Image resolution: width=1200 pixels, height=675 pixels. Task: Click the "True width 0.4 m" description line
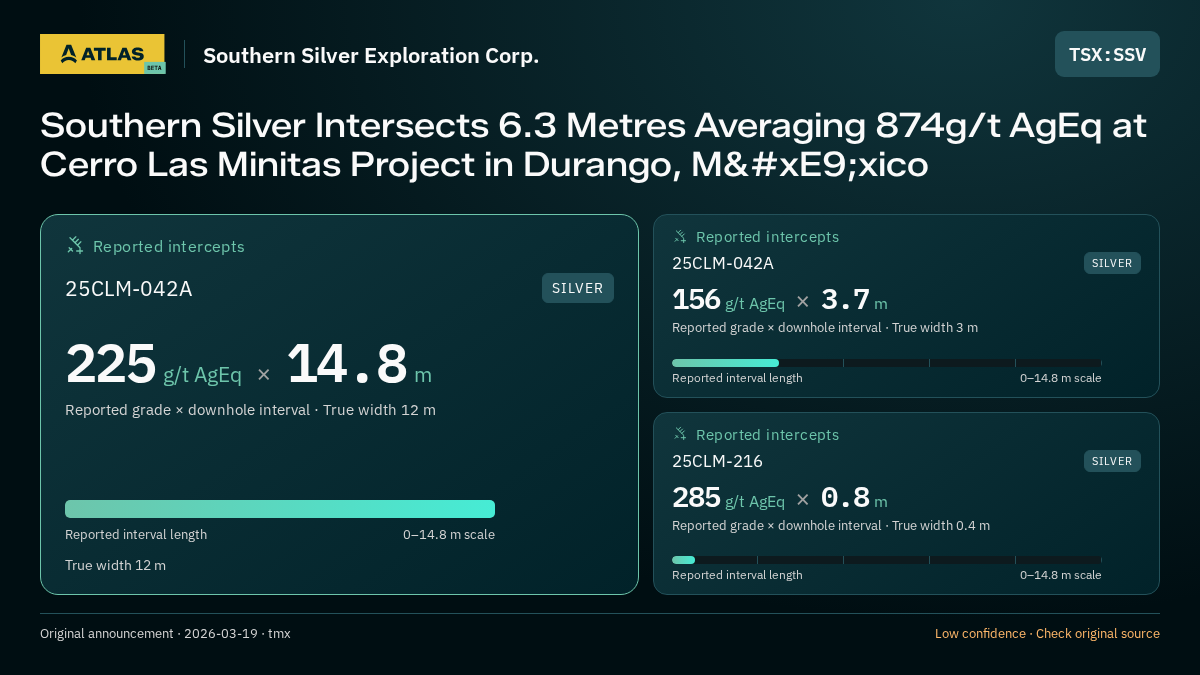tap(831, 525)
